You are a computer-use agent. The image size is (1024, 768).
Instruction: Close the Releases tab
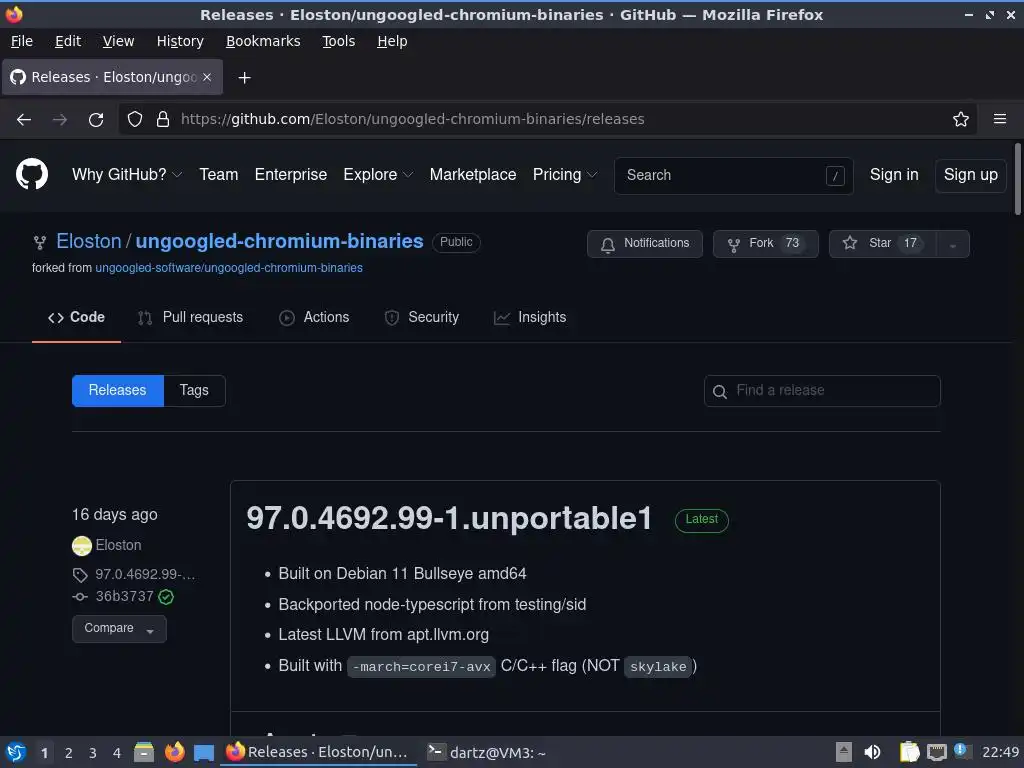[207, 77]
